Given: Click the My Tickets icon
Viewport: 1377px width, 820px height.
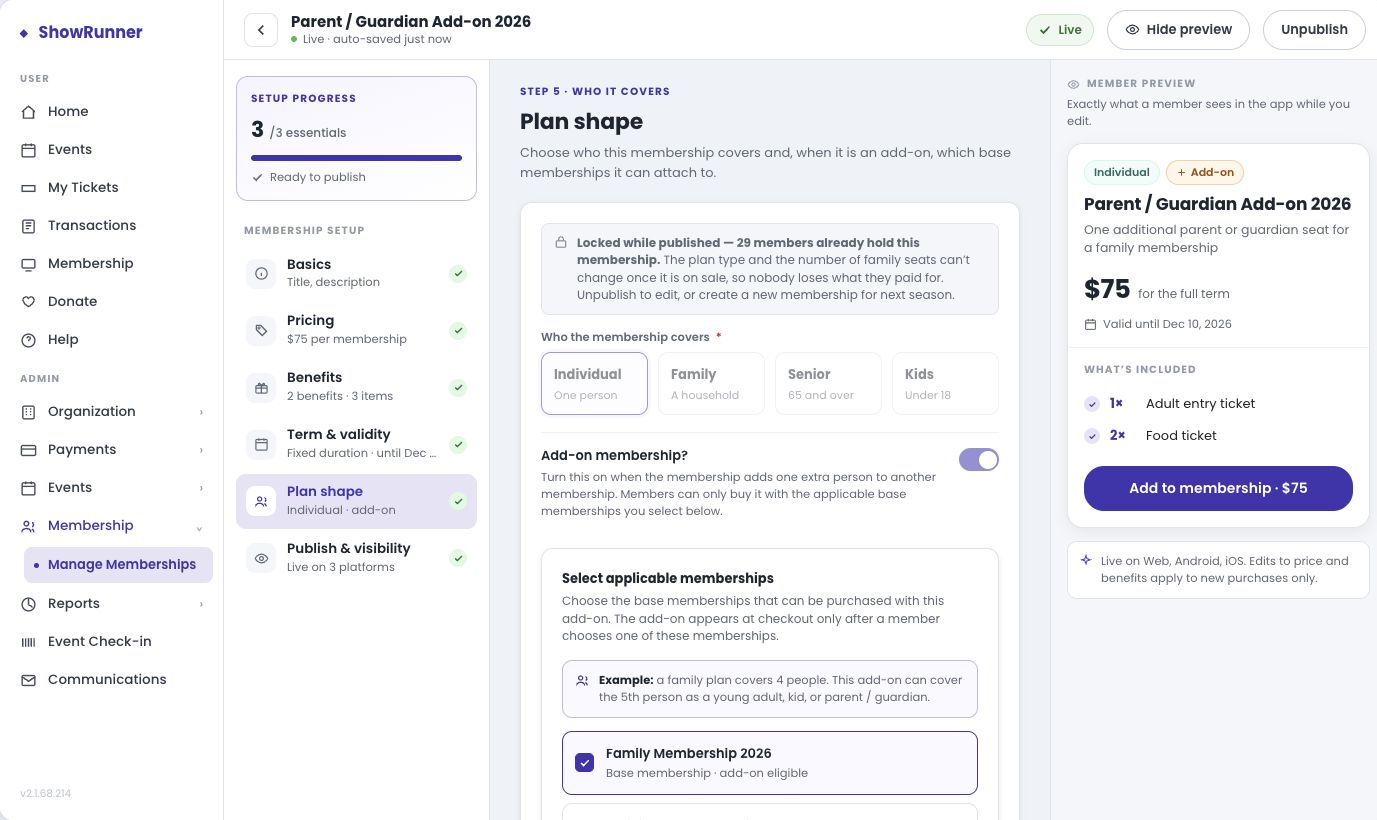Looking at the screenshot, I should click(x=29, y=187).
